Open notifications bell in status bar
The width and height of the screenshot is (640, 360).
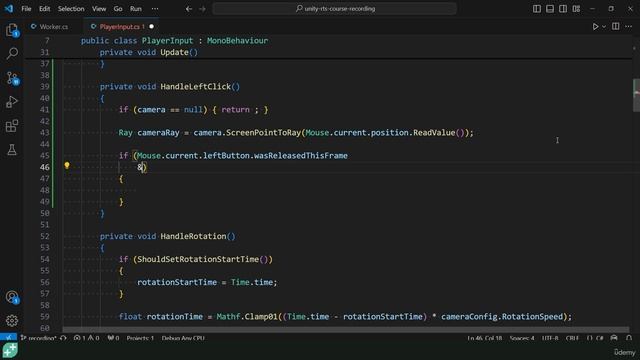(629, 338)
